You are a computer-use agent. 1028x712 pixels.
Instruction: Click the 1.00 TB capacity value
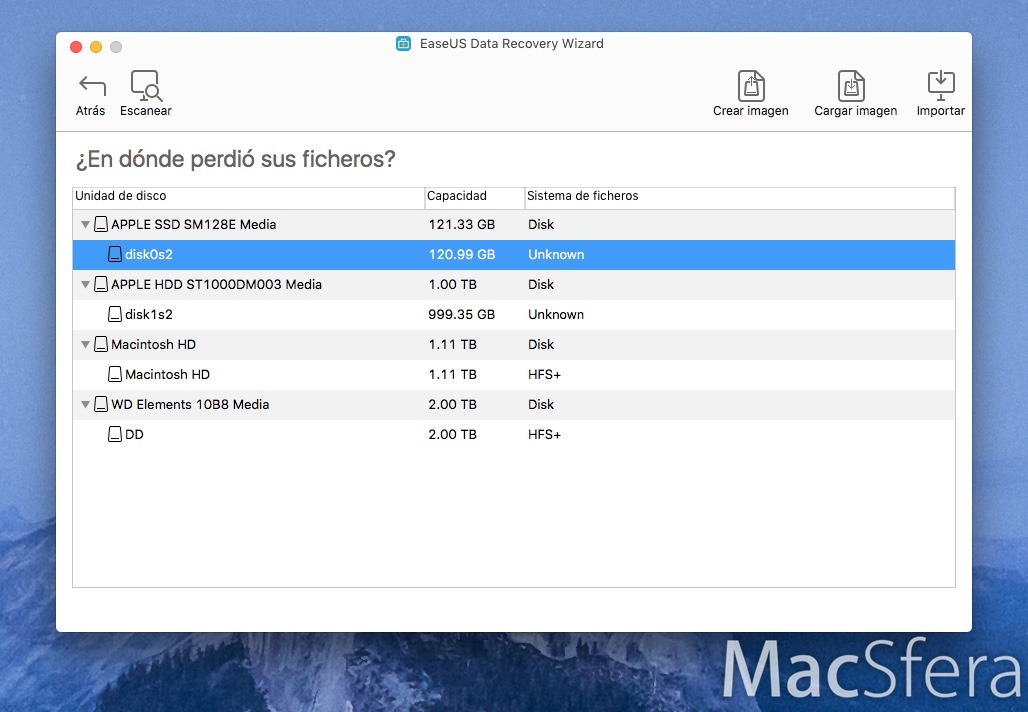(452, 285)
